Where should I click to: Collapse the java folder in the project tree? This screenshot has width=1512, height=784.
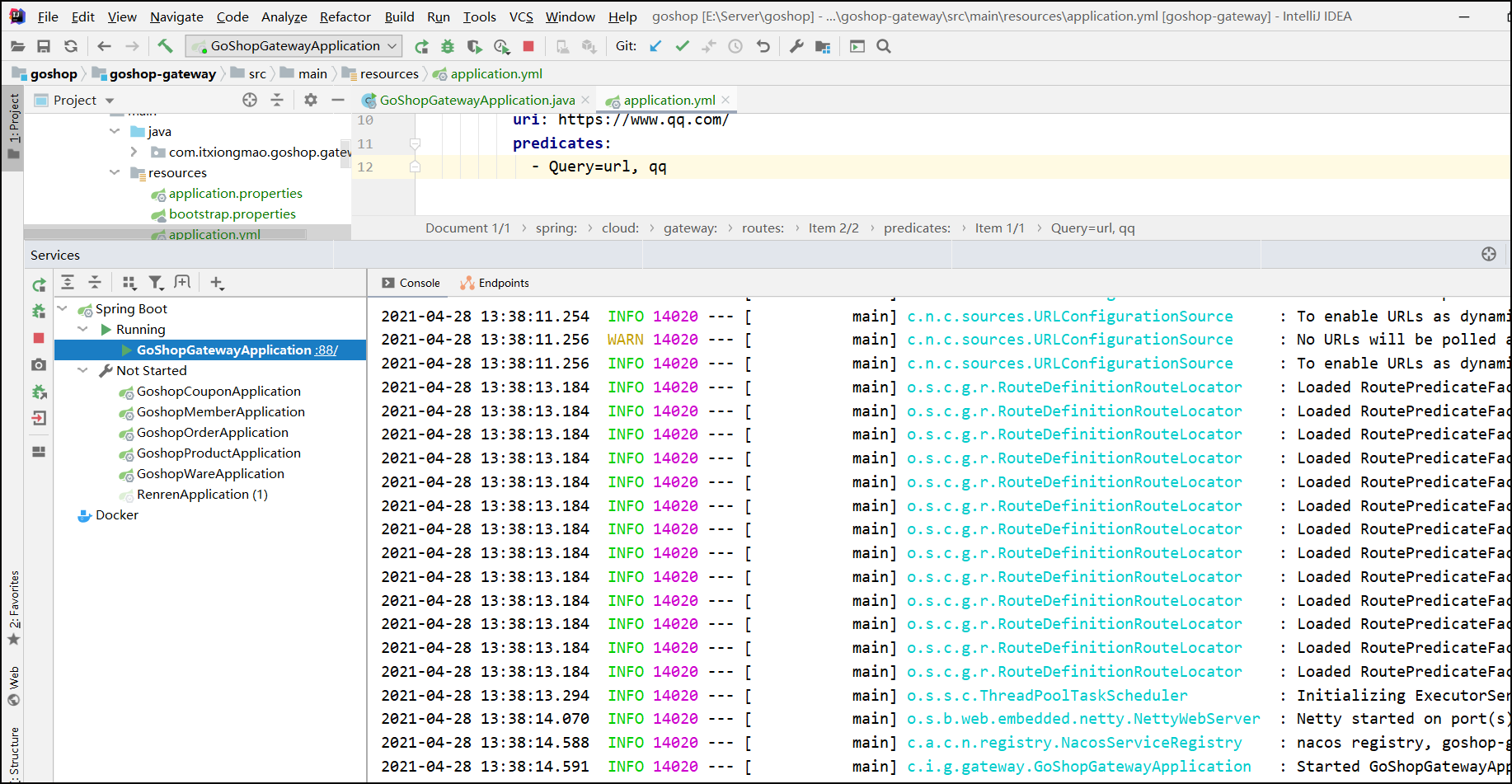(115, 131)
